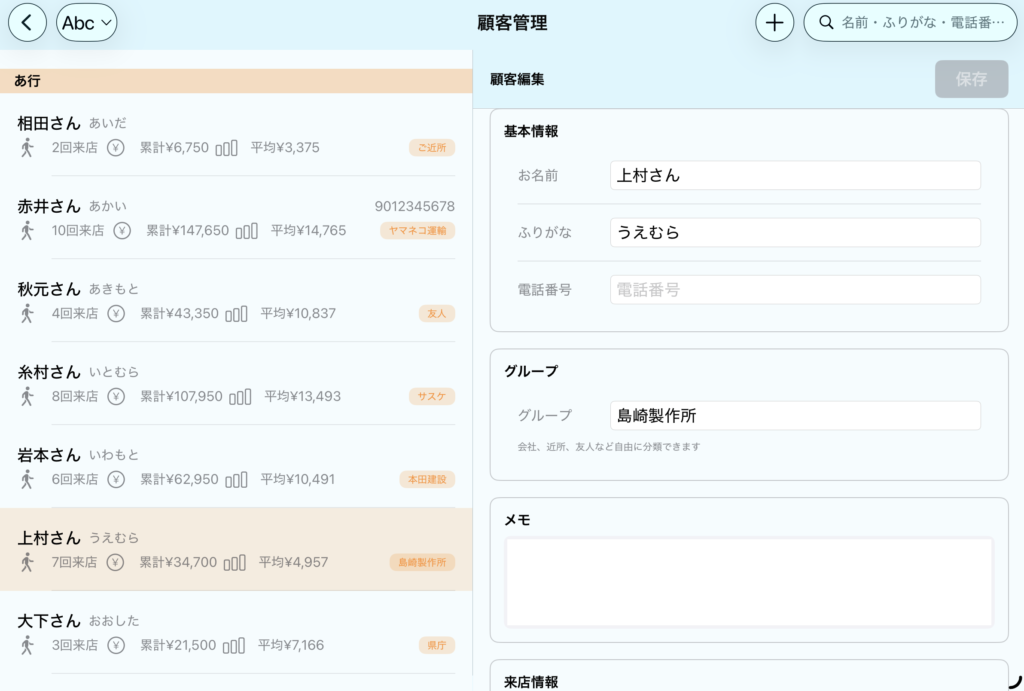
Task: Select the ヤマネコ運輸 group tag
Action: tap(417, 231)
